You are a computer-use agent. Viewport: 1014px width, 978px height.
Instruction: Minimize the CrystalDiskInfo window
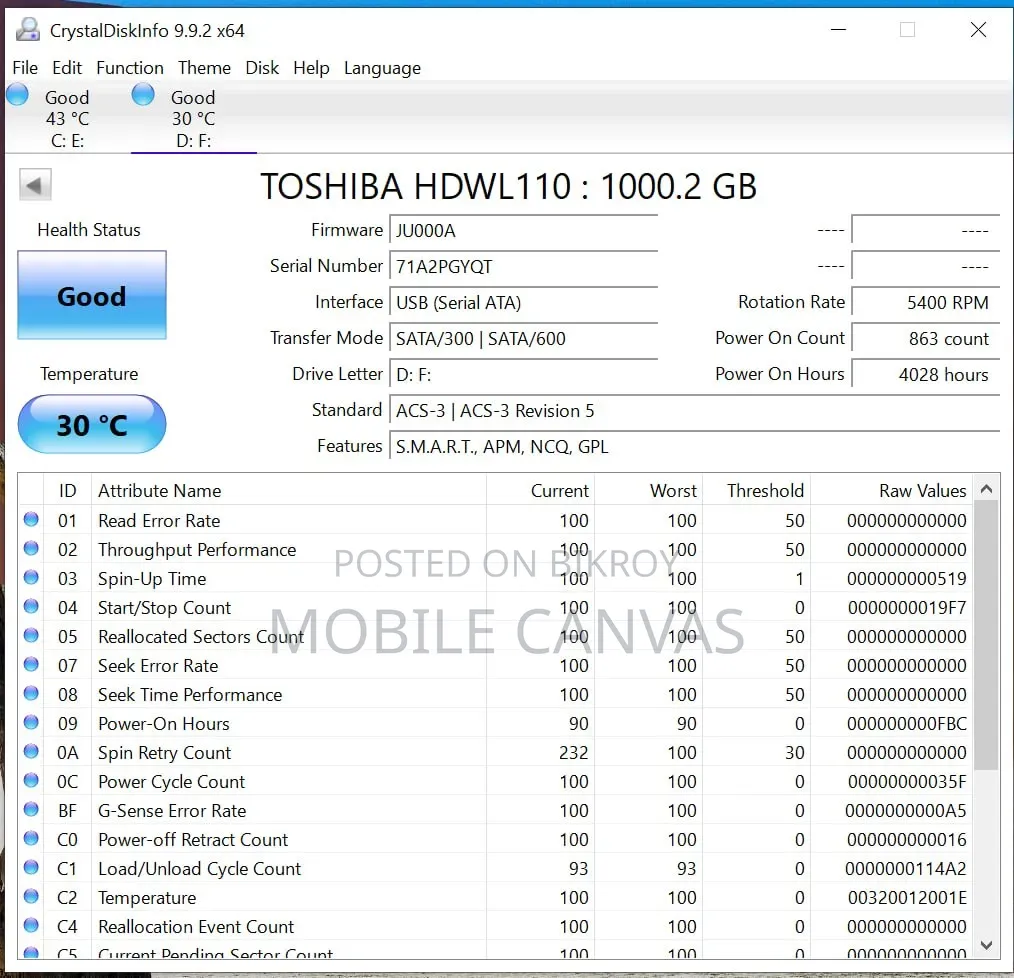coord(839,30)
